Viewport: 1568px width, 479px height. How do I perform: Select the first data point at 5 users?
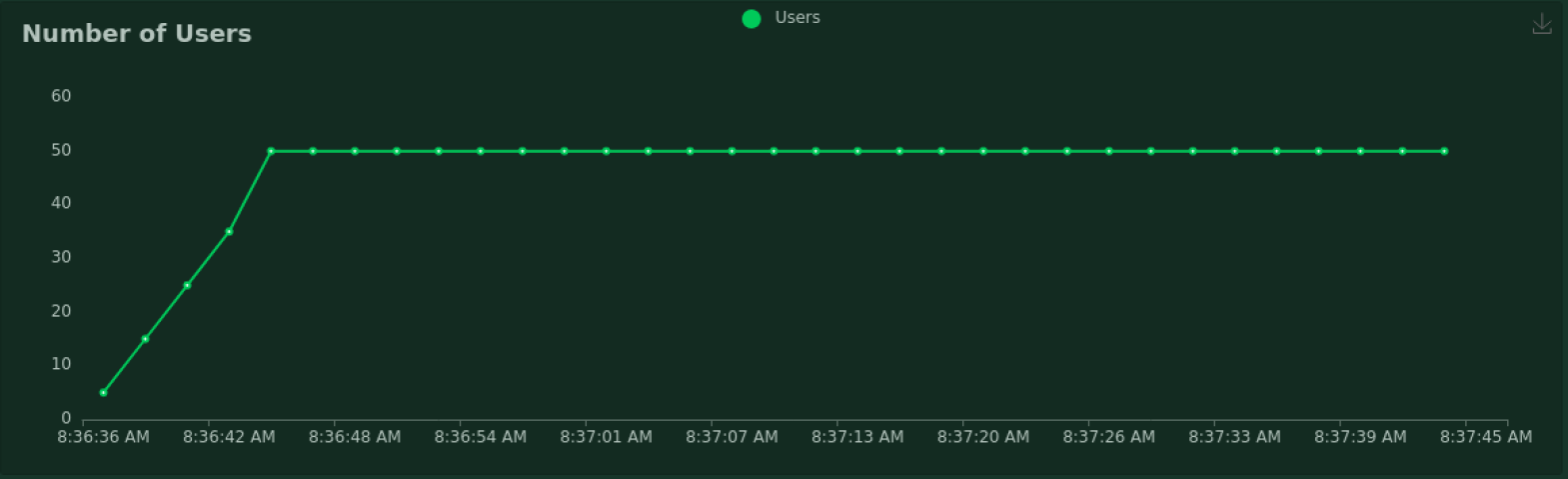pyautogui.click(x=103, y=393)
